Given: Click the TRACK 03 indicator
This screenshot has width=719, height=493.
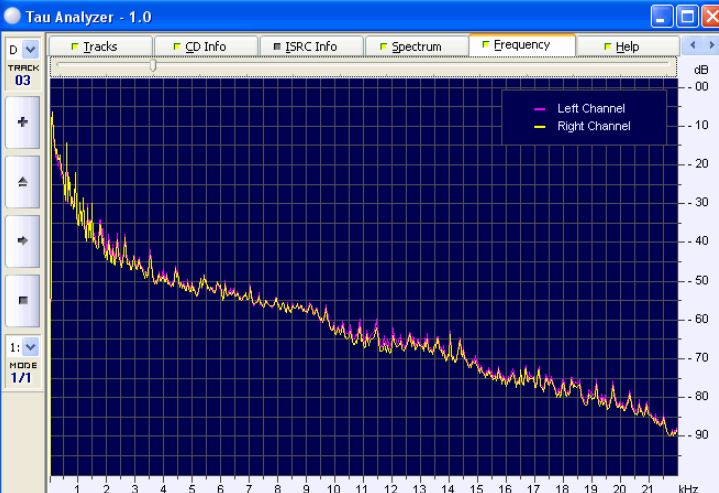Looking at the screenshot, I should 23,75.
